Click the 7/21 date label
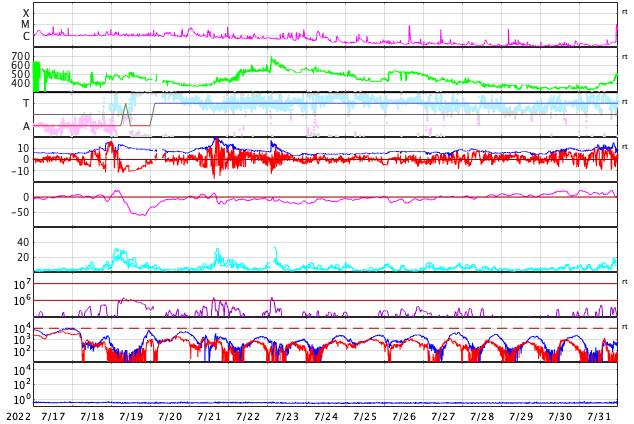The height and width of the screenshot is (424, 634). pos(209,416)
